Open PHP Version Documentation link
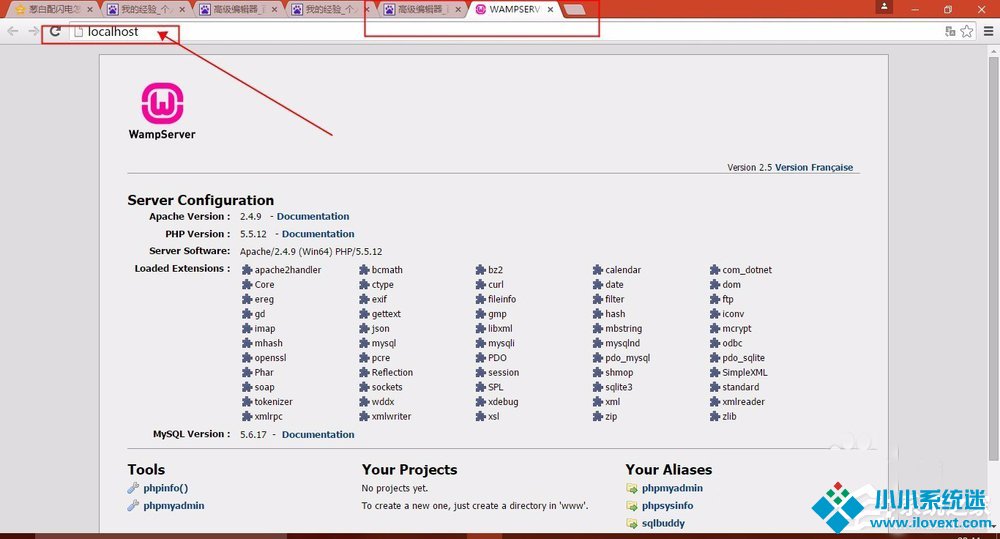1000x539 pixels. [x=318, y=234]
